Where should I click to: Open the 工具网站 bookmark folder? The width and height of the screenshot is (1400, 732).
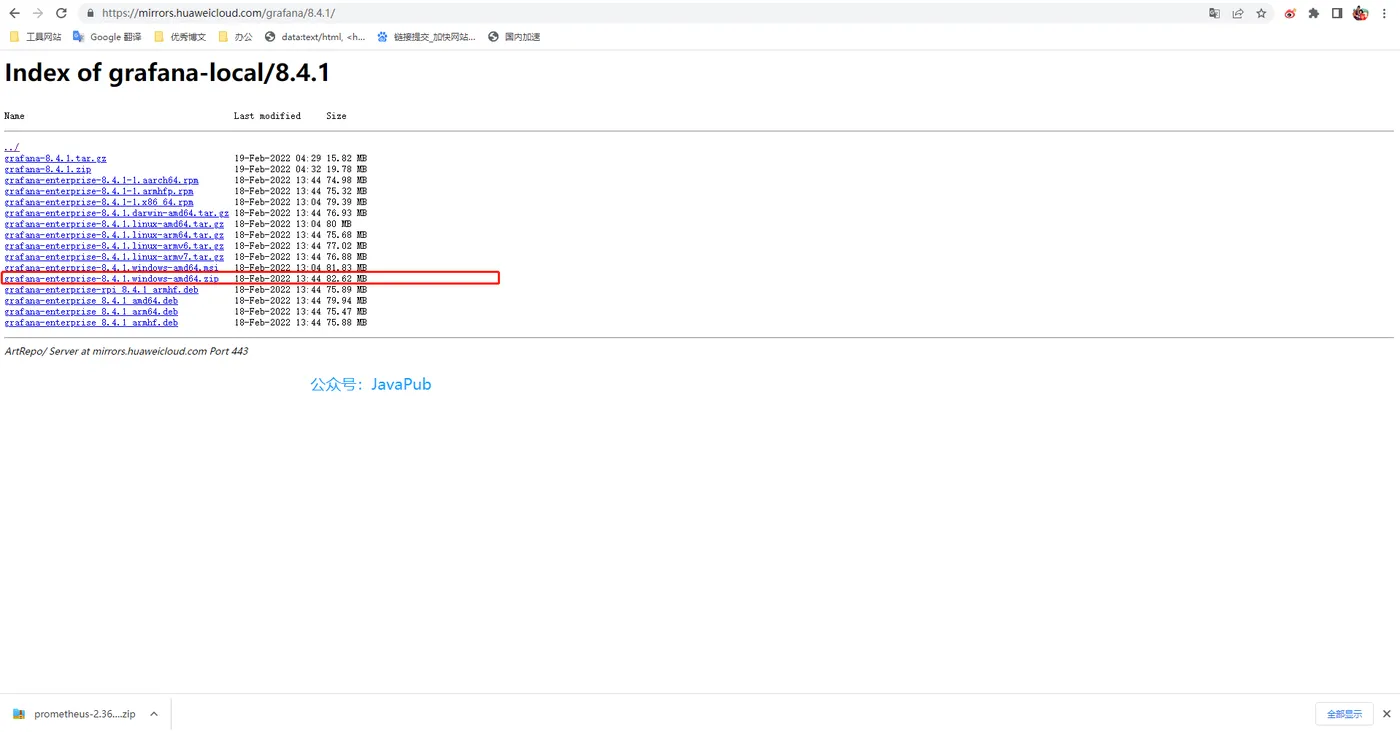click(x=35, y=37)
